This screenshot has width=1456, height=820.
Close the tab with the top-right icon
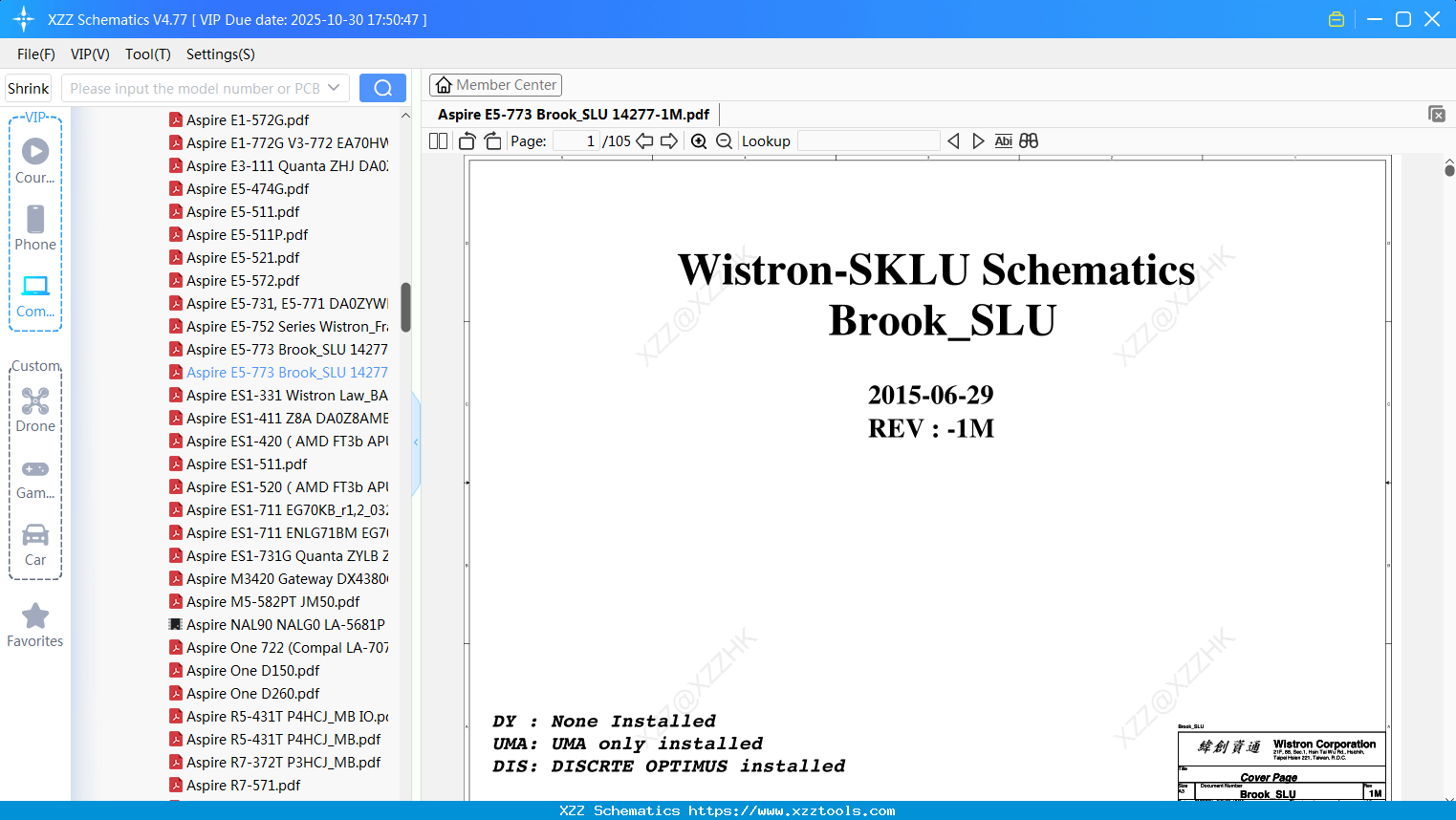(x=1437, y=114)
